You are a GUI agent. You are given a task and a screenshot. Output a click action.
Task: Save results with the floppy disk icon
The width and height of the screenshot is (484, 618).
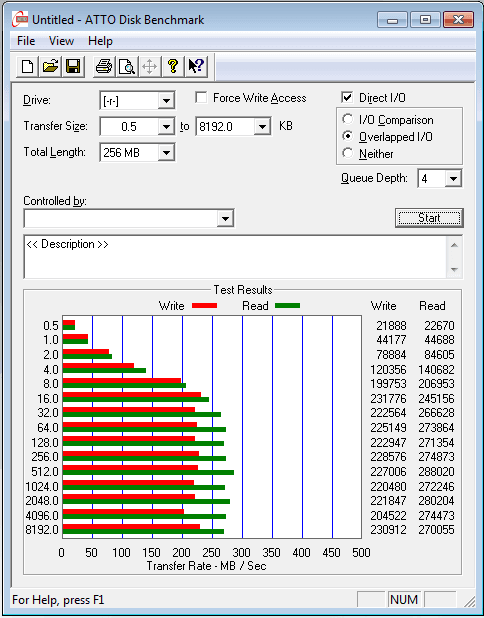73,66
